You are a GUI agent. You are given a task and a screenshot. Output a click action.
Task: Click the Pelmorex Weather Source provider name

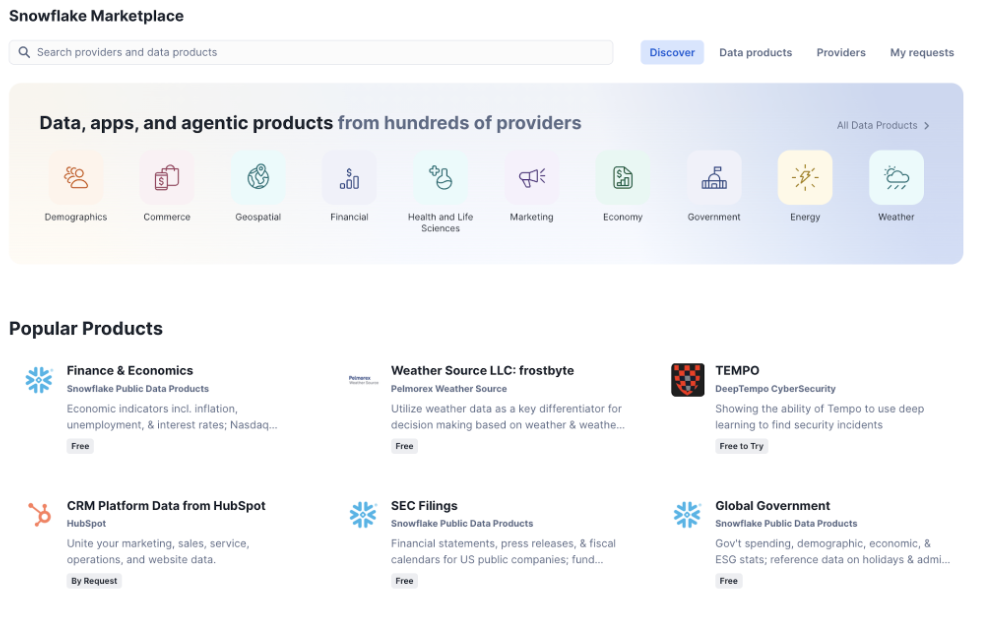(448, 389)
